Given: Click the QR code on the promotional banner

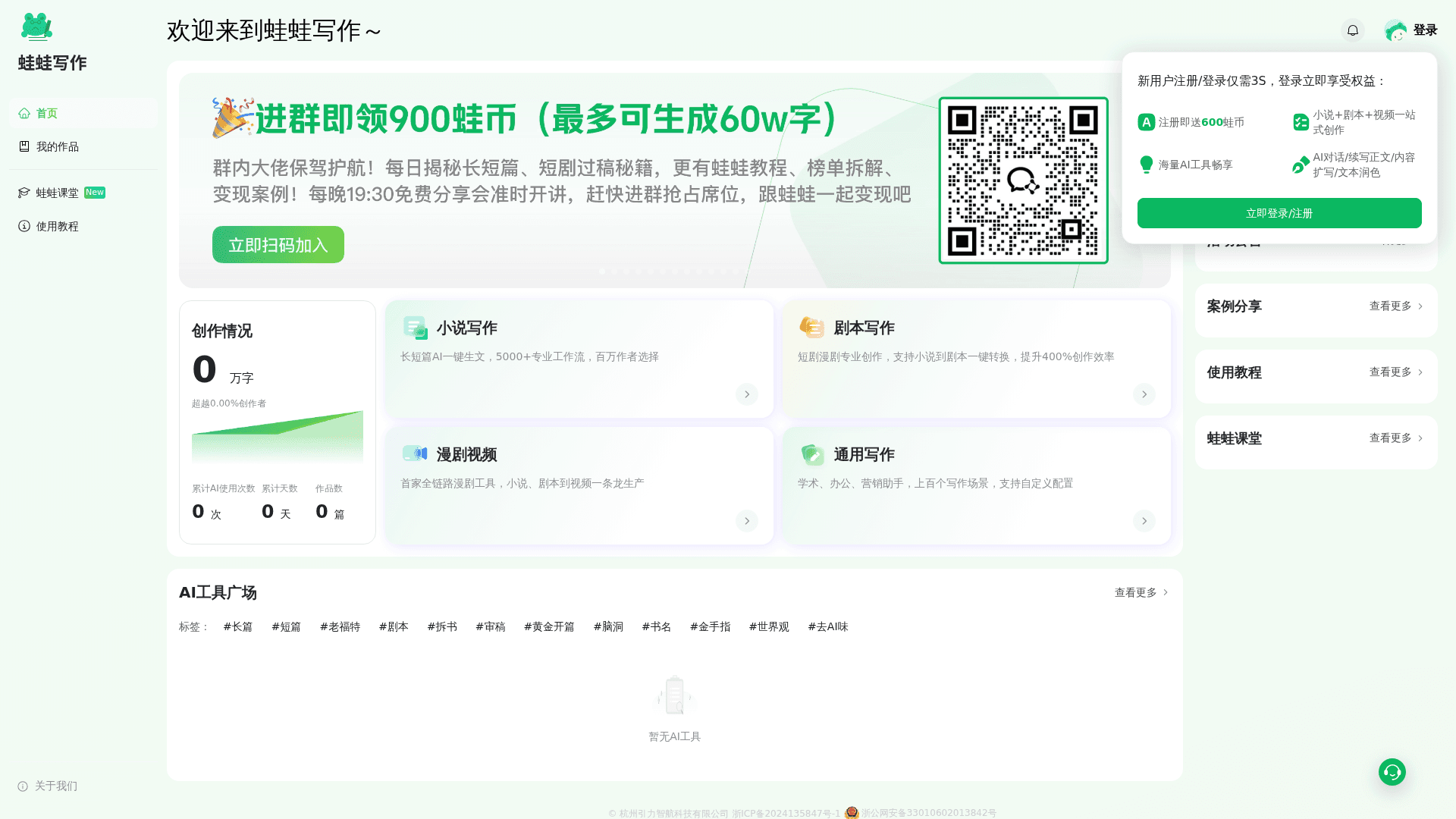Looking at the screenshot, I should tap(1023, 181).
